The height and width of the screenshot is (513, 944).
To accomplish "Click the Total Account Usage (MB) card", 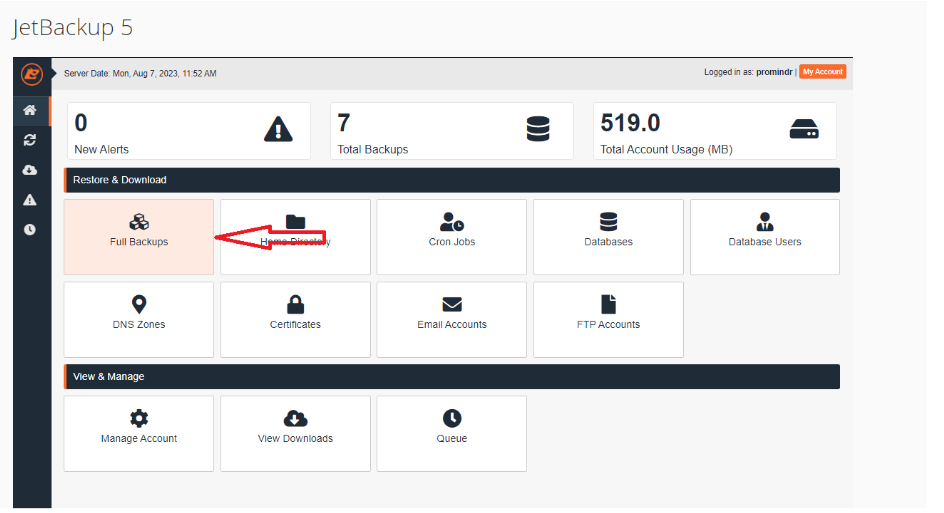I will click(715, 131).
